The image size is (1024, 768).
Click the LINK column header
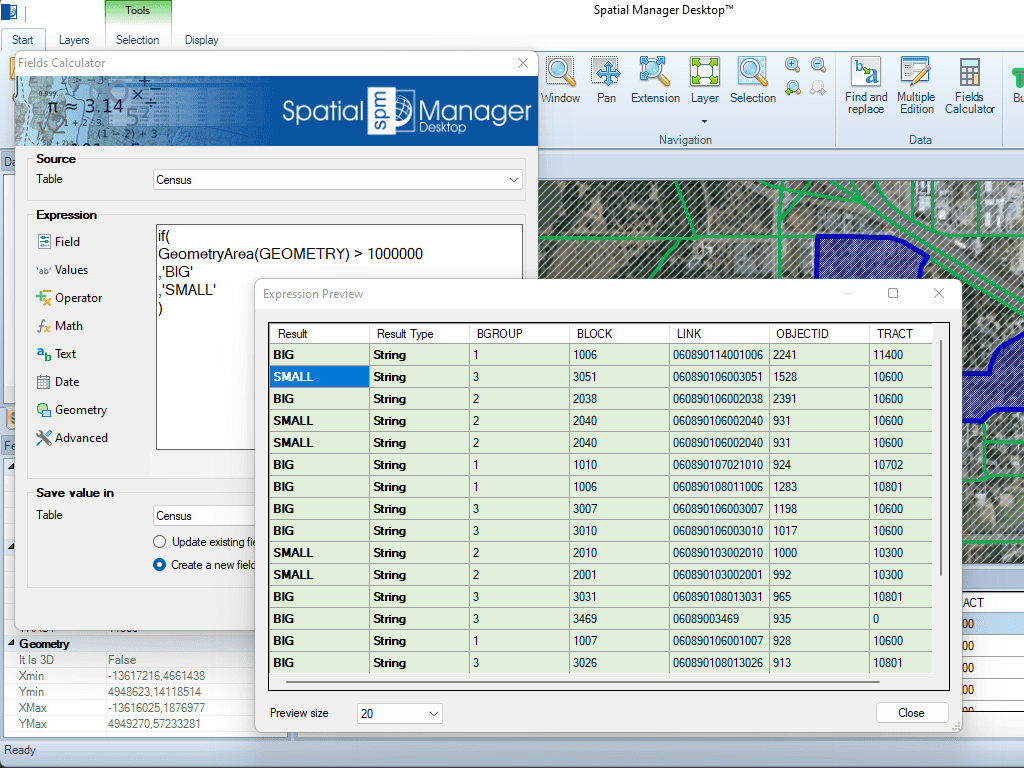click(x=719, y=334)
